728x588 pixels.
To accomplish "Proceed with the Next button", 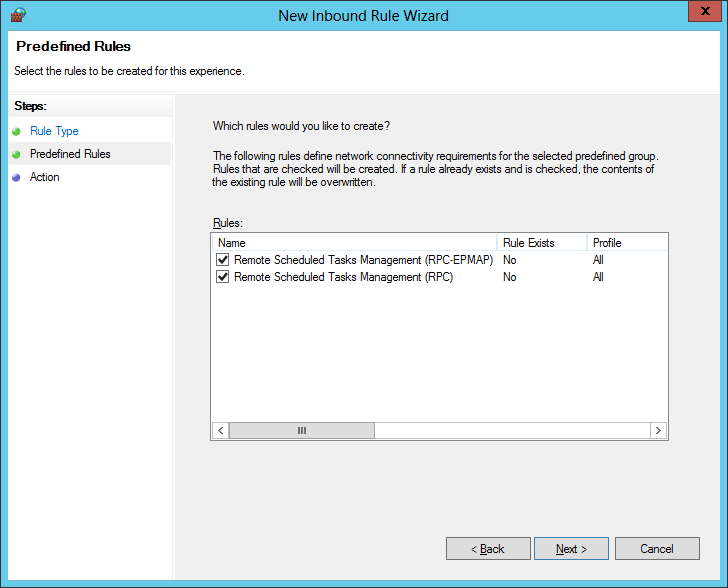I will 571,549.
